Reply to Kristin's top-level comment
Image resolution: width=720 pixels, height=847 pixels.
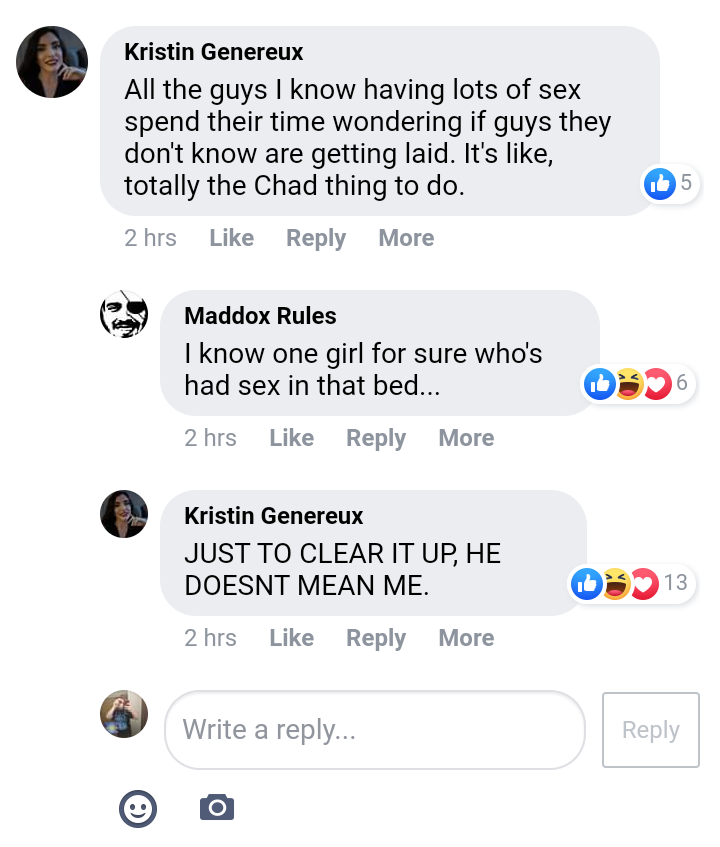[316, 238]
